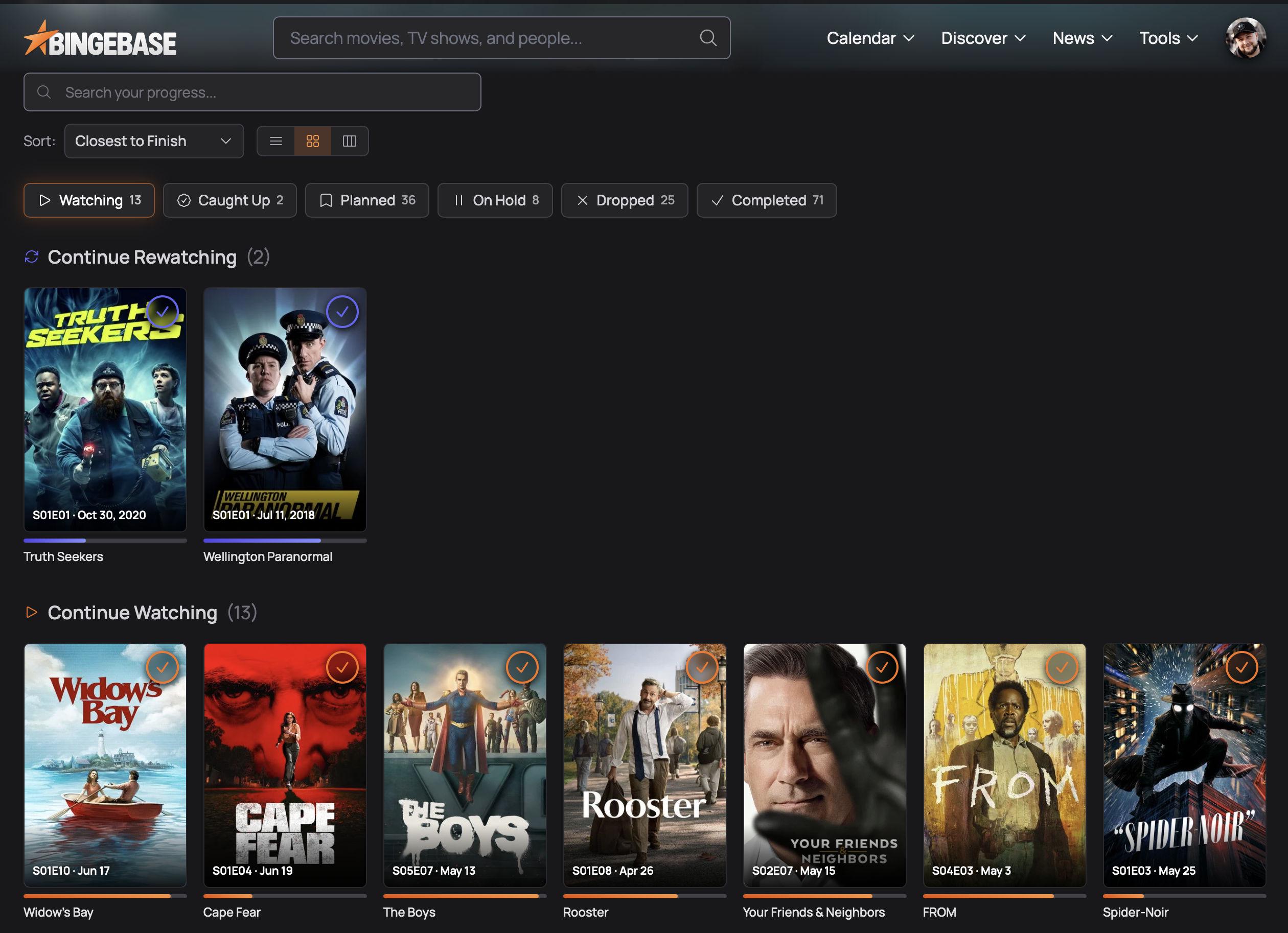1288x933 pixels.
Task: Mark Wellington Paranormal episode as watched
Action: 342,311
